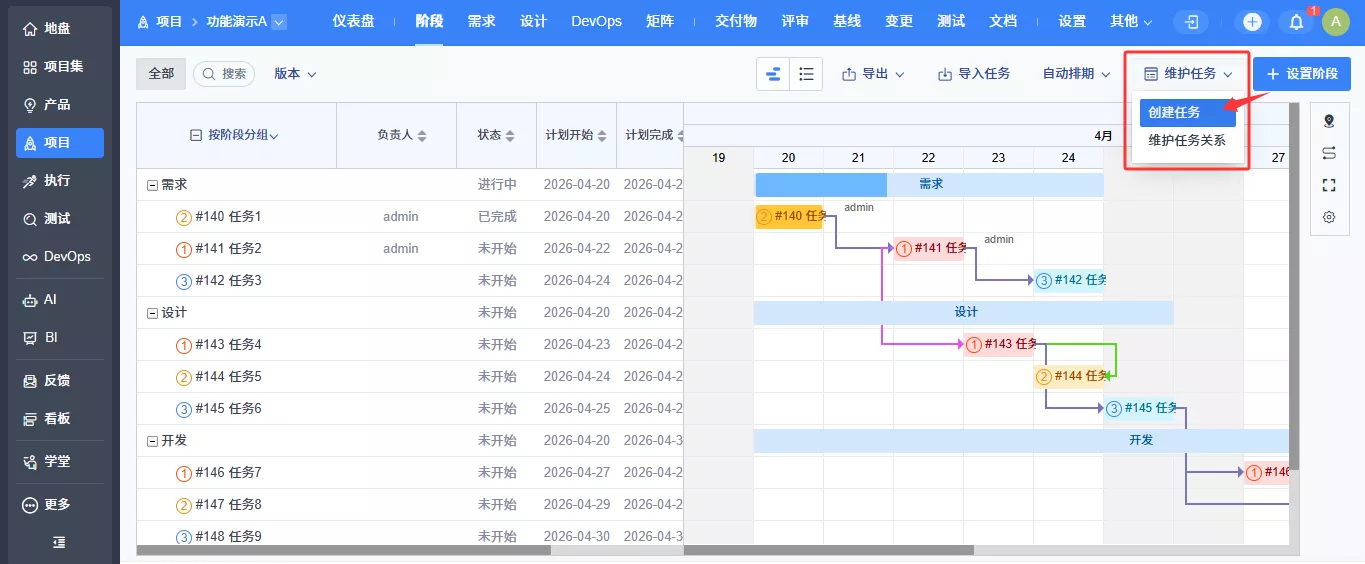Switch to Gantt chart view icon

773,74
